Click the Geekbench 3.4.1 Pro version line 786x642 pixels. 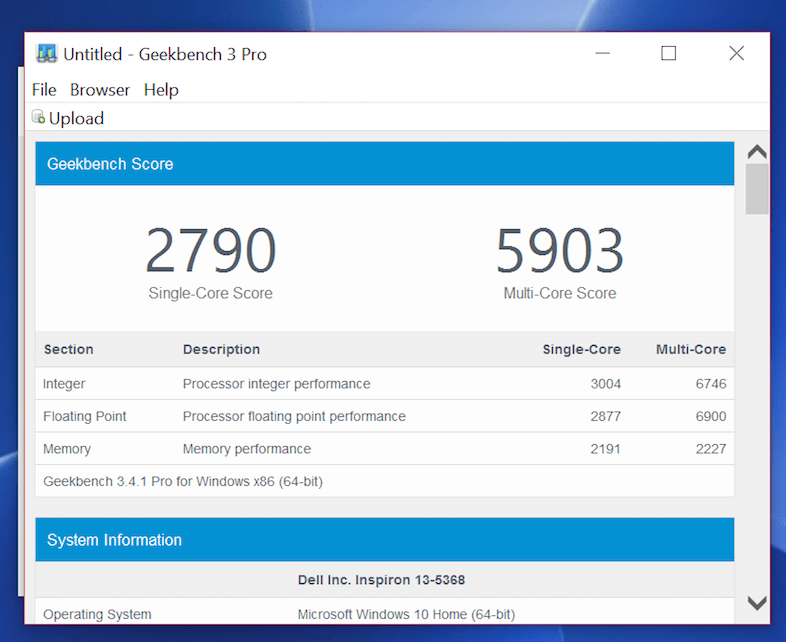[183, 482]
